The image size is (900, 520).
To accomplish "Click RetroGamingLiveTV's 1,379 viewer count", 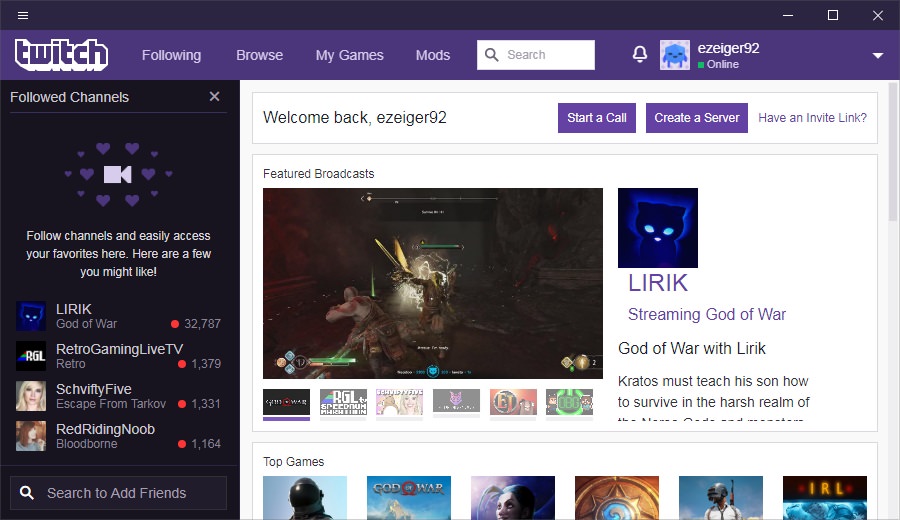I will (x=206, y=364).
